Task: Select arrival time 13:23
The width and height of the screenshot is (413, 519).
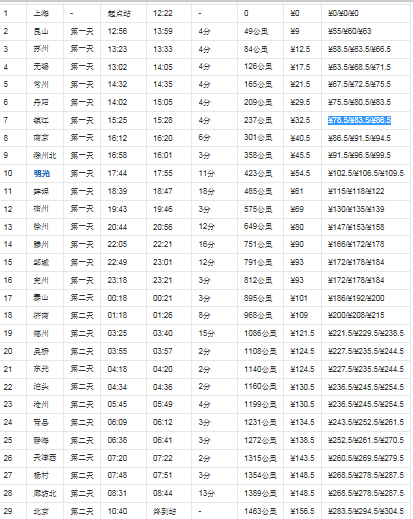Action: [x=117, y=49]
